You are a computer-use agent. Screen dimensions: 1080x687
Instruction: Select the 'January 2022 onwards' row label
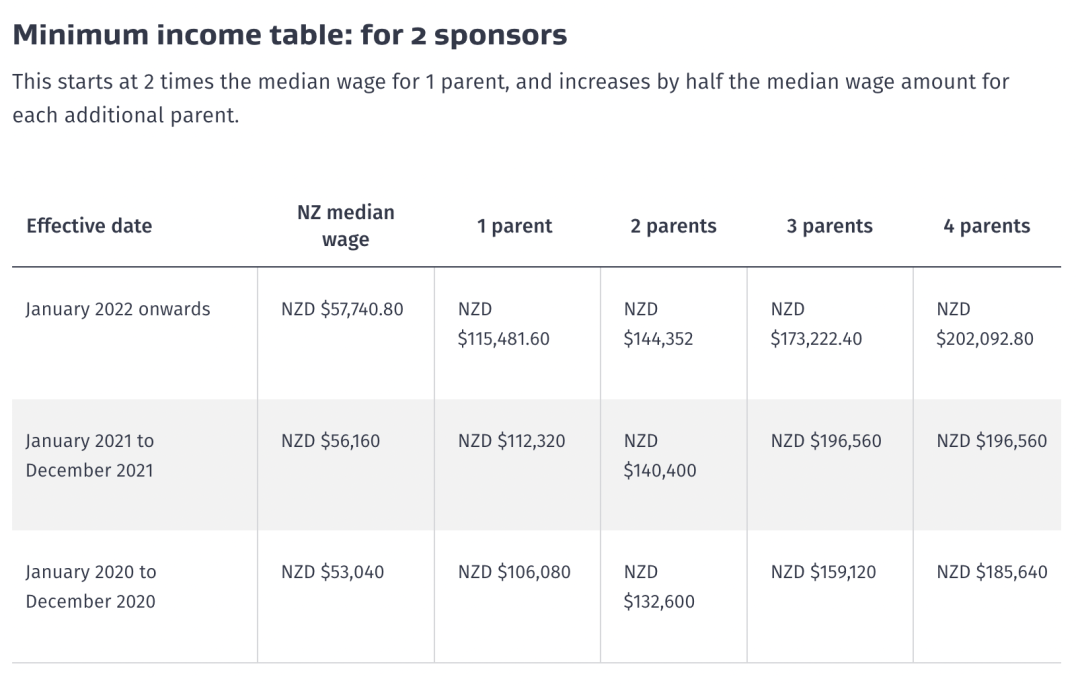pyautogui.click(x=118, y=309)
